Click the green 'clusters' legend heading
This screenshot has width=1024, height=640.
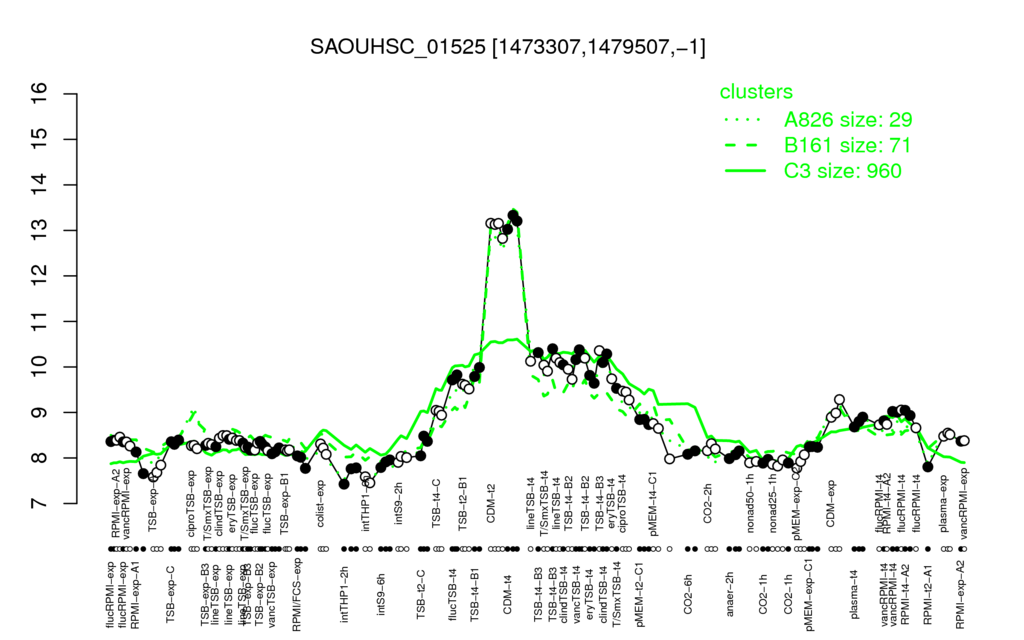[x=756, y=91]
